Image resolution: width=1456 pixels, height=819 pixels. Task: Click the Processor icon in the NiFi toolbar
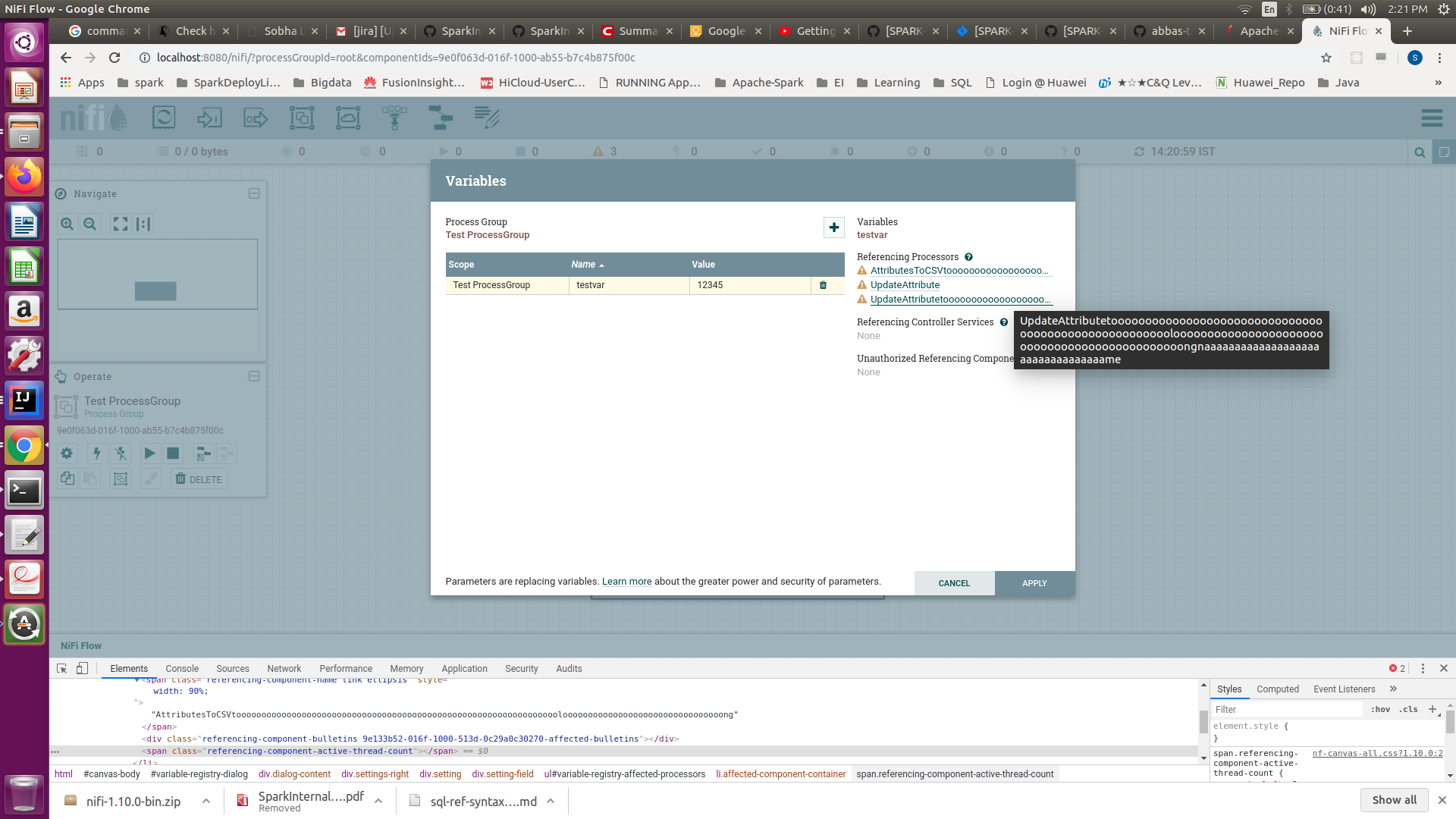164,118
